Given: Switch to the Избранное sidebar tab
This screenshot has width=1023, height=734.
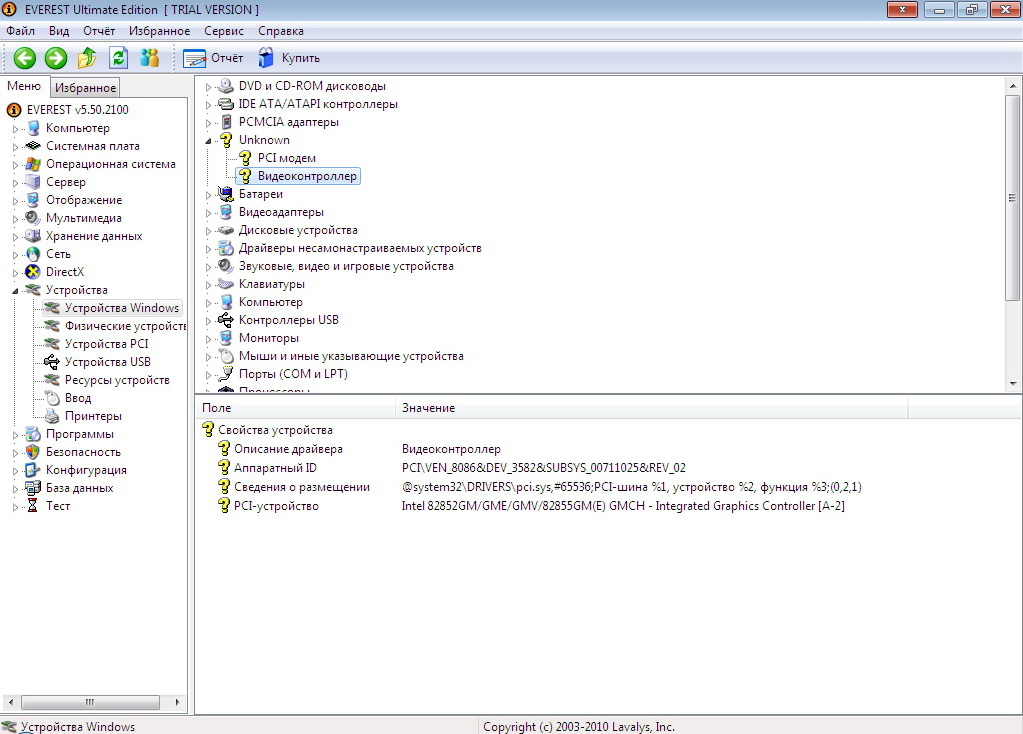Looking at the screenshot, I should pyautogui.click(x=85, y=87).
